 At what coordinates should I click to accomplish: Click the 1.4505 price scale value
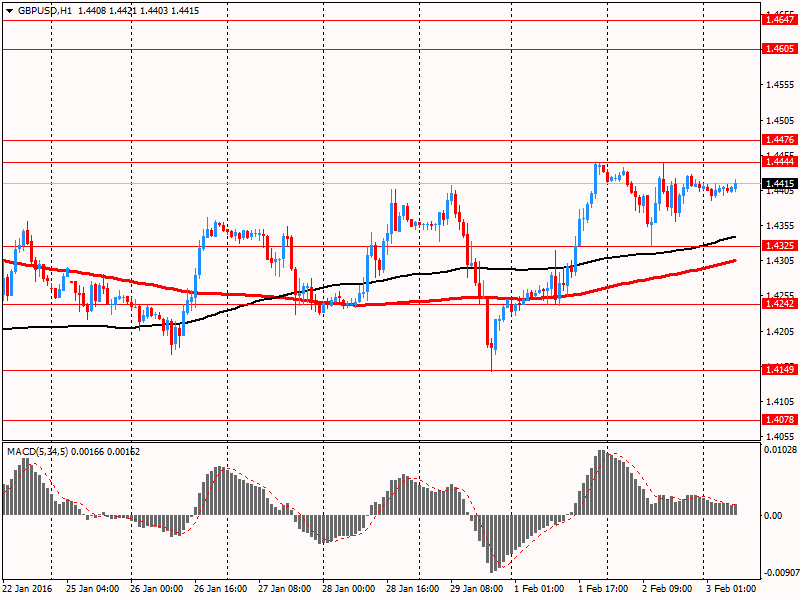tap(781, 121)
